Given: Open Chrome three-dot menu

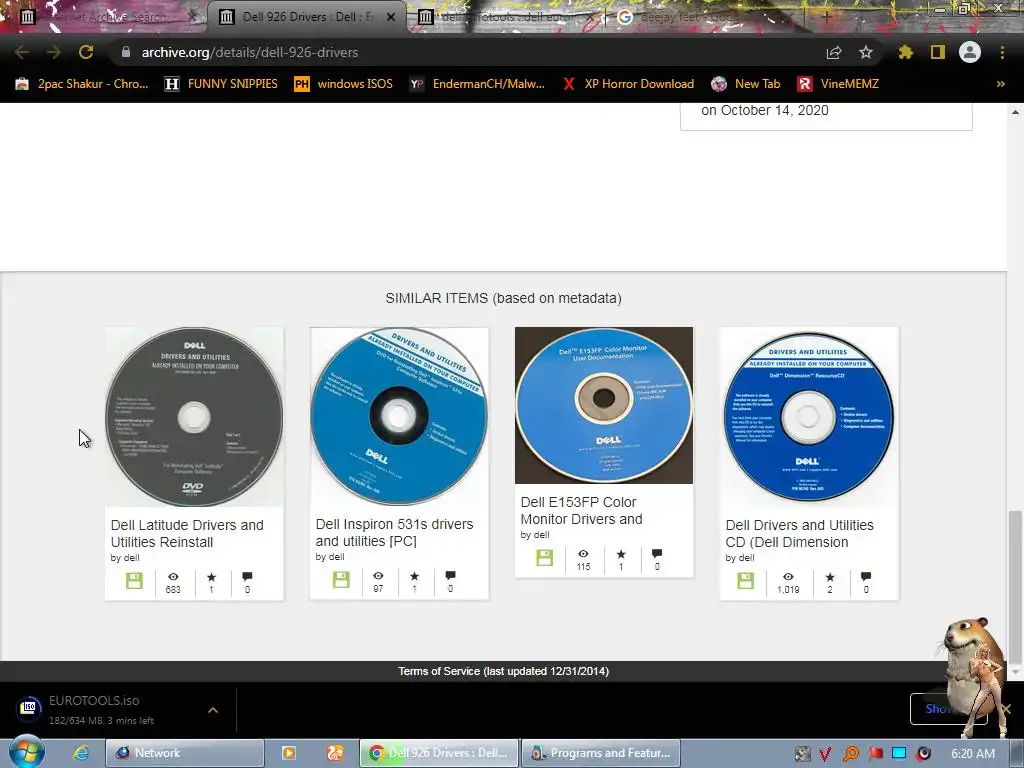Looking at the screenshot, I should 1002,52.
